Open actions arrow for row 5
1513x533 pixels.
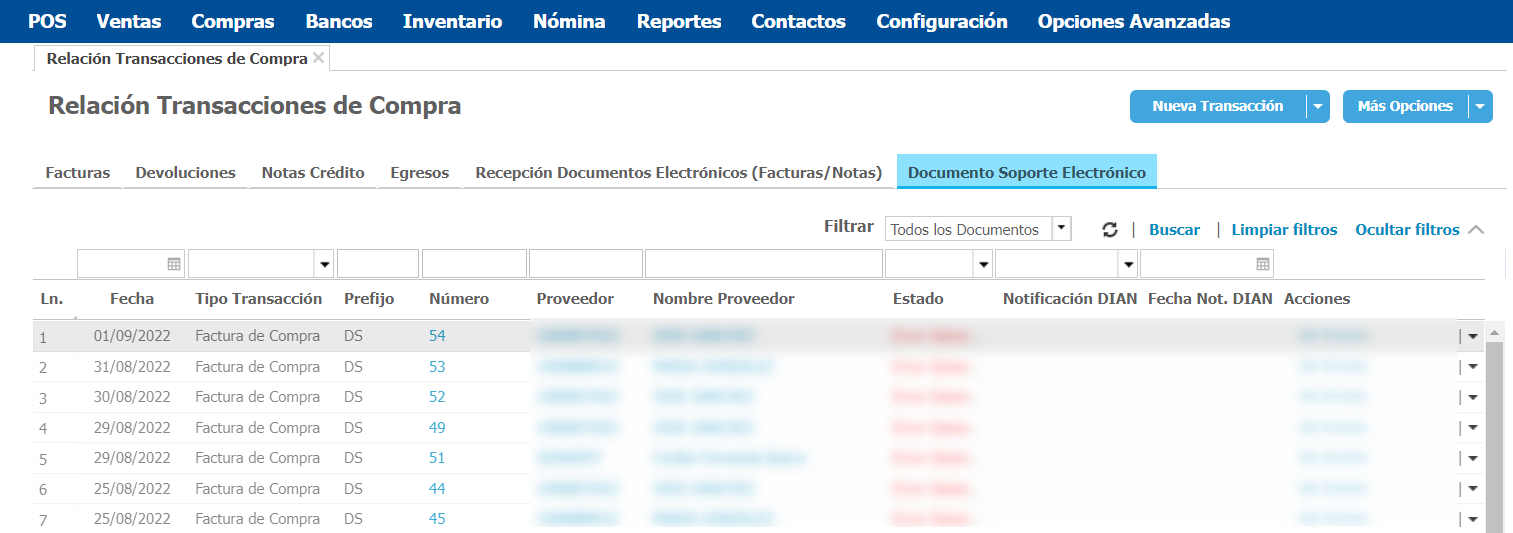pos(1473,459)
